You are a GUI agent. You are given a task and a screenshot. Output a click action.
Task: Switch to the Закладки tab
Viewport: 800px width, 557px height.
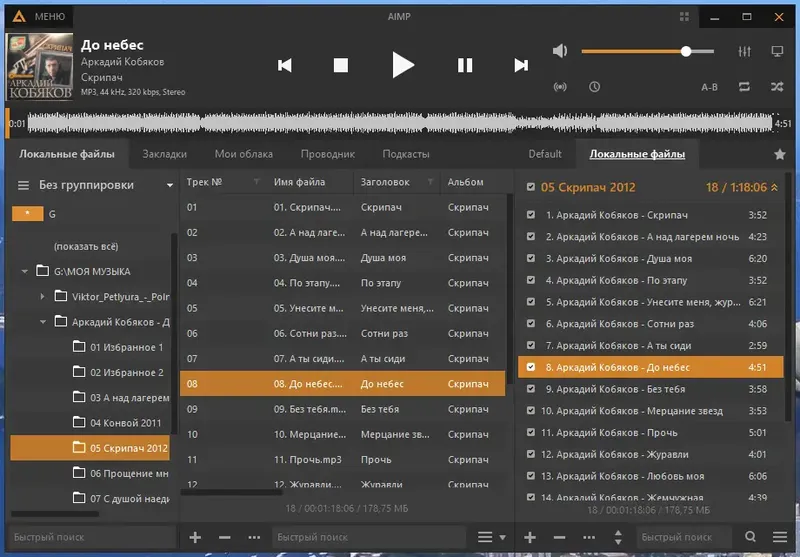click(164, 154)
